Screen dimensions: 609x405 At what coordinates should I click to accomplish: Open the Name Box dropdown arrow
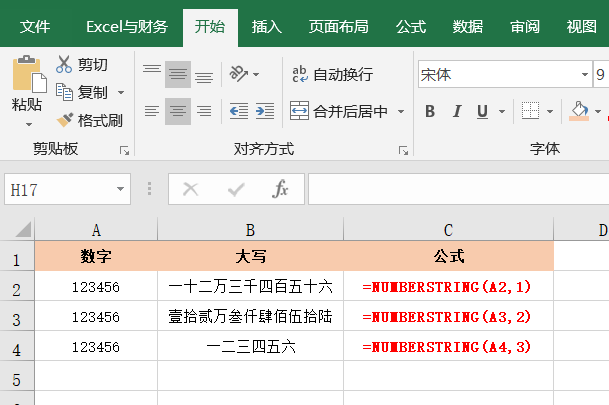click(120, 189)
